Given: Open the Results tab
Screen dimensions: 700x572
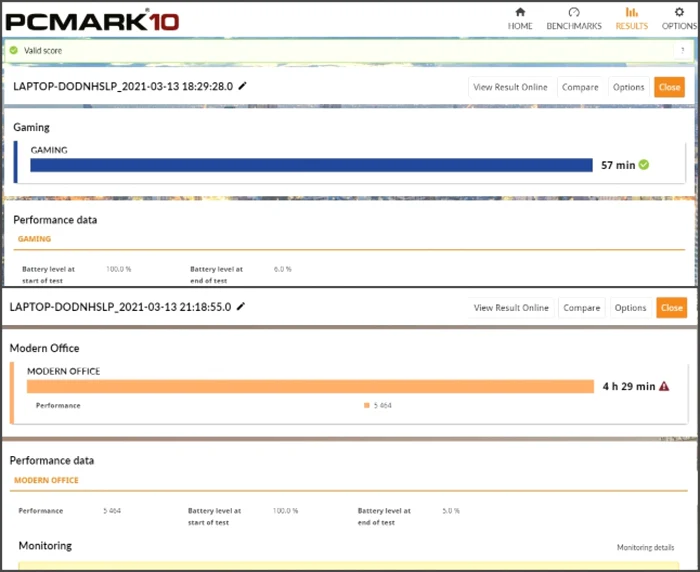Looking at the screenshot, I should point(632,19).
